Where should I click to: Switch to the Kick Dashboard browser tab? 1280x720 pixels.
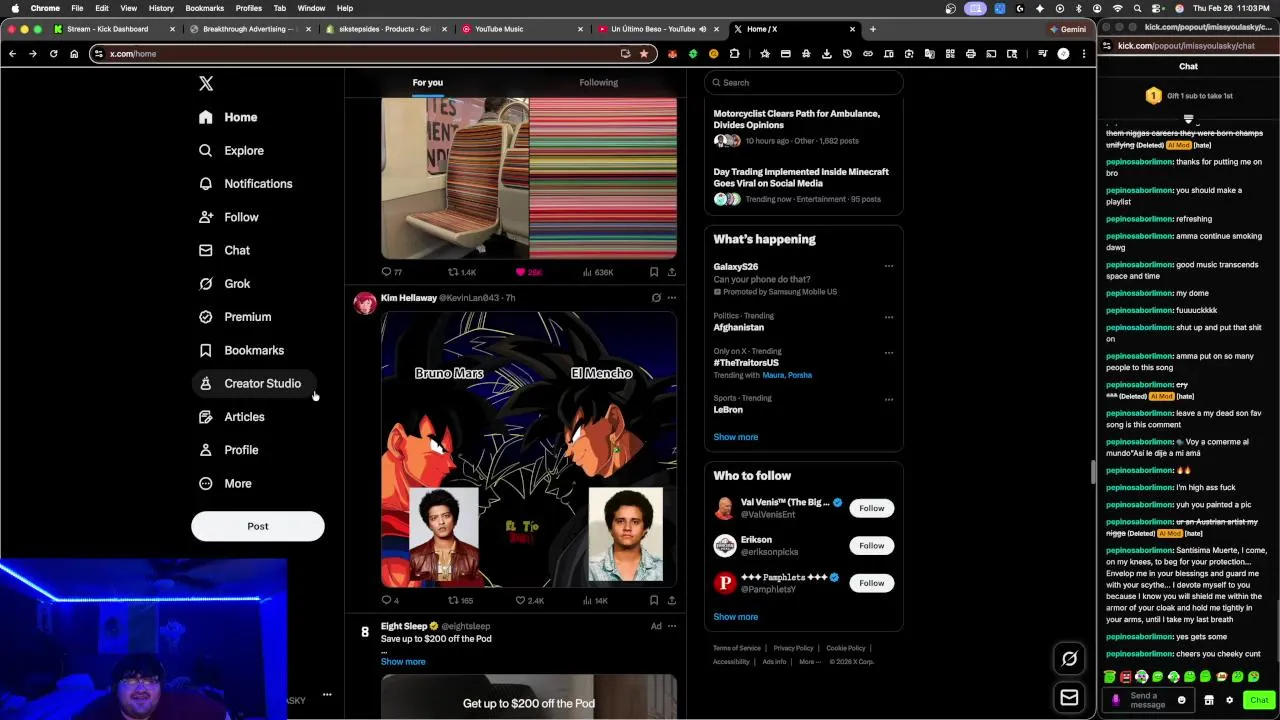(x=116, y=29)
